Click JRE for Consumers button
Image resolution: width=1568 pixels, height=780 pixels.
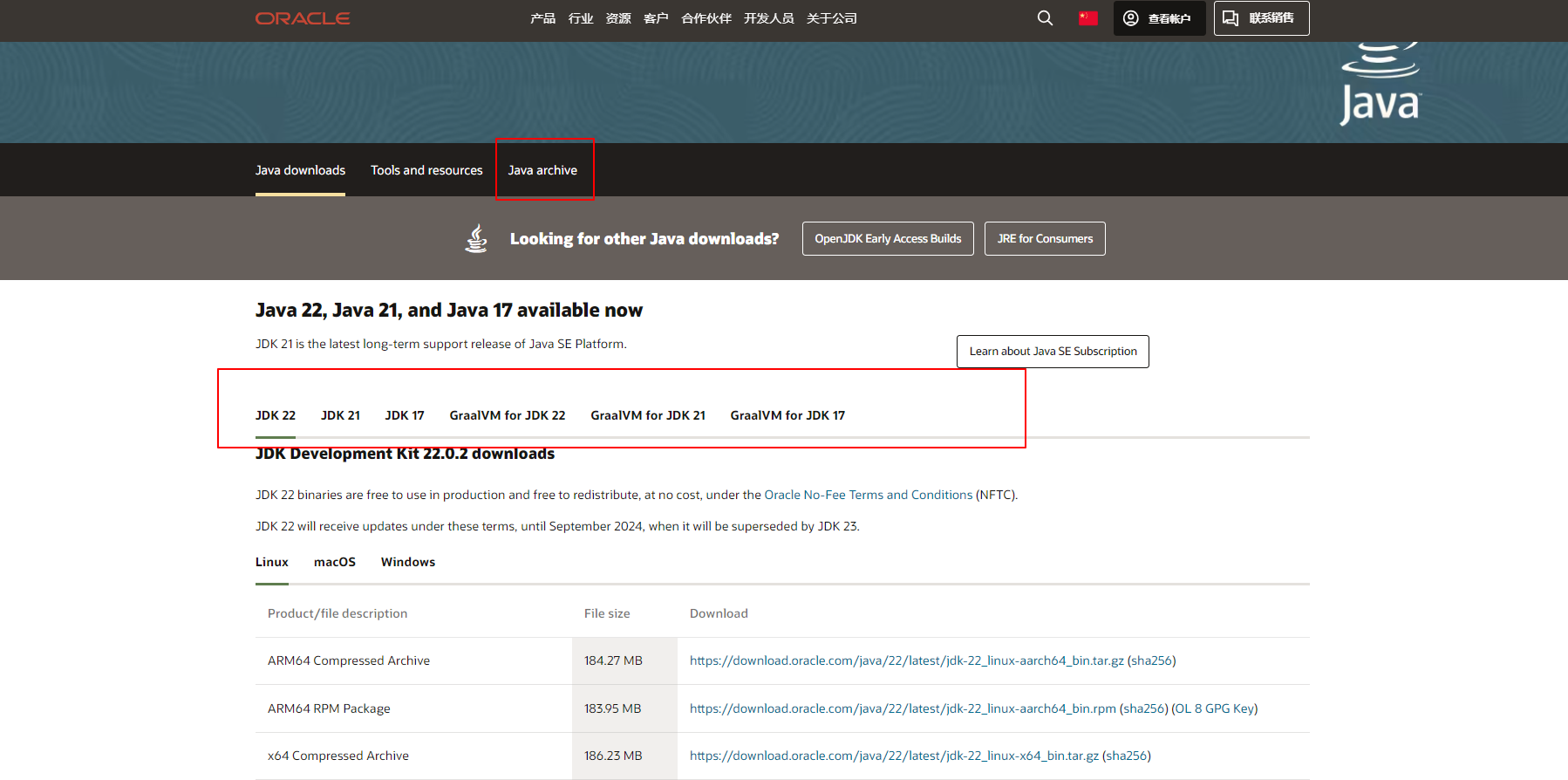[1045, 239]
